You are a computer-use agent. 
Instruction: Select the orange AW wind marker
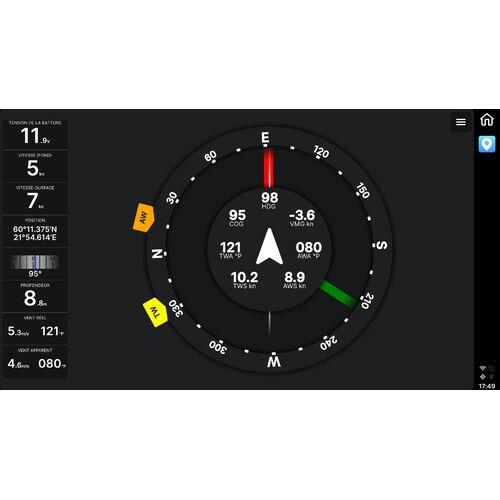point(143,218)
